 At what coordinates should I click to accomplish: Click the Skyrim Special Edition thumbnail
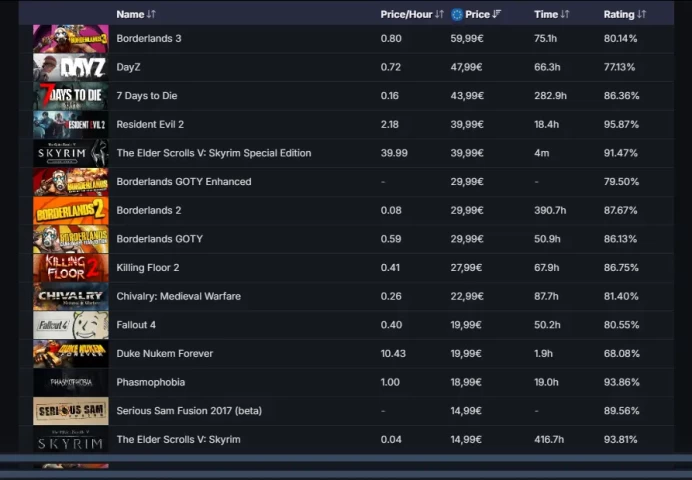(71, 153)
